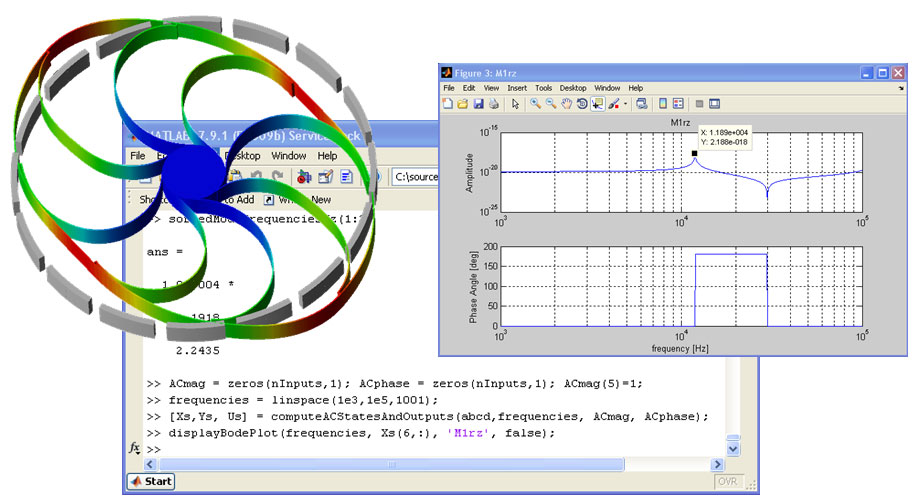Screen dimensions: 912x499
Task: Click the Insert Colorbar icon
Action: [x=662, y=104]
